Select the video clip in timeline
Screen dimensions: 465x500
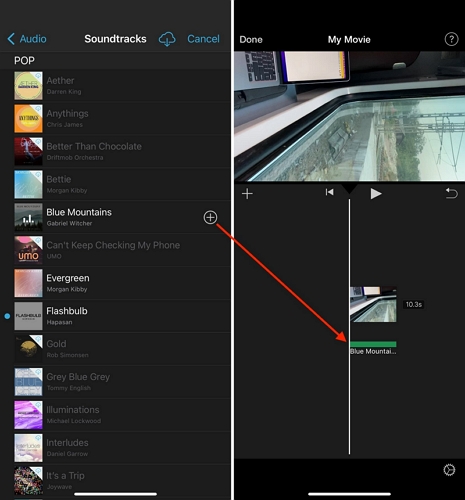[373, 304]
